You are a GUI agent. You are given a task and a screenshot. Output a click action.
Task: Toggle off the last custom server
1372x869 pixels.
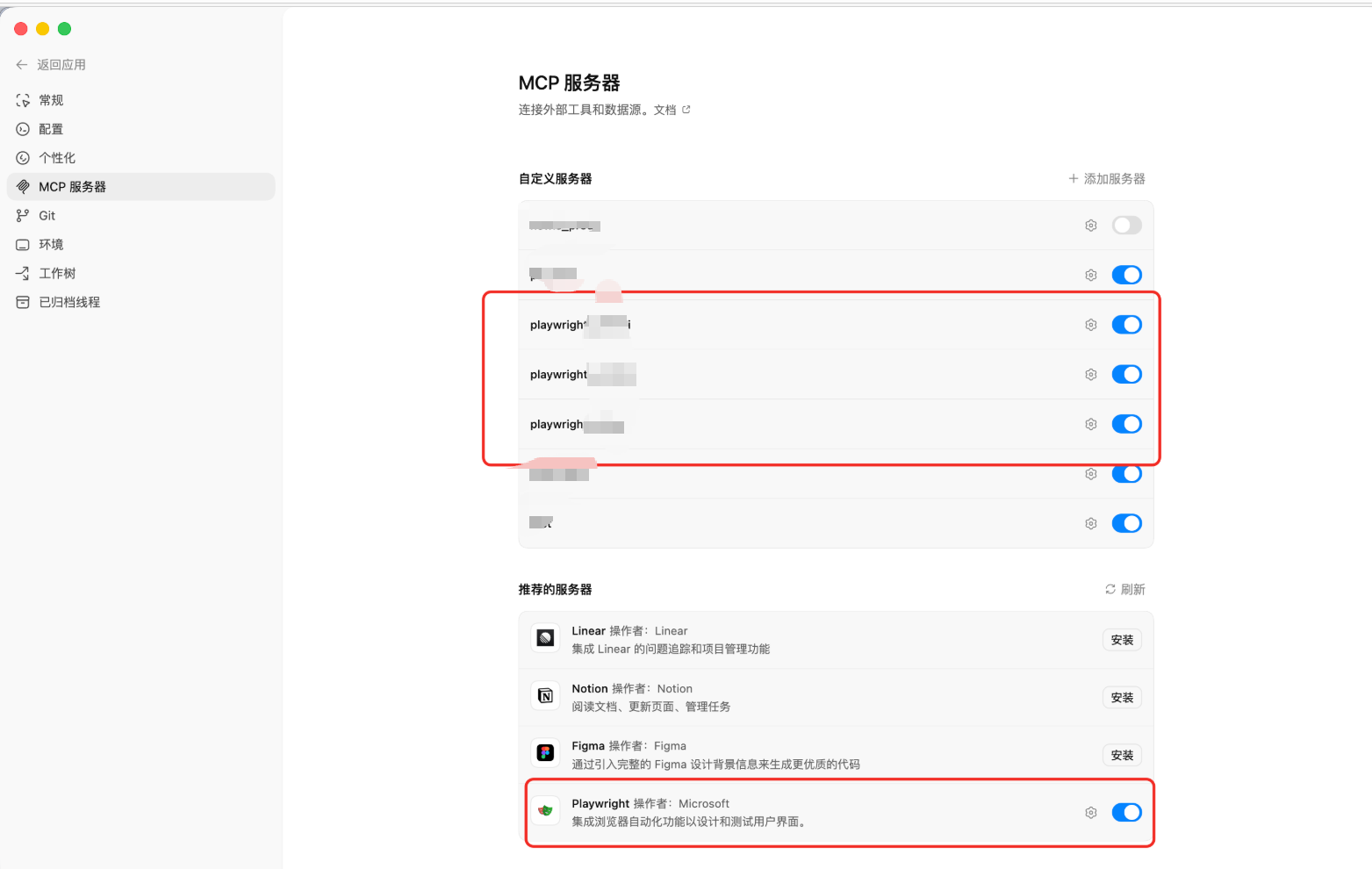point(1126,524)
